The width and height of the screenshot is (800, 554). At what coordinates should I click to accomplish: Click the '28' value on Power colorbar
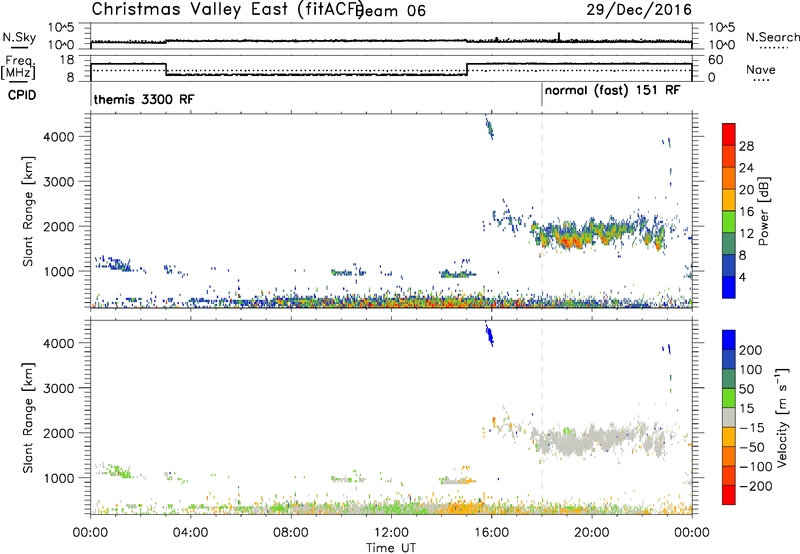(x=746, y=146)
